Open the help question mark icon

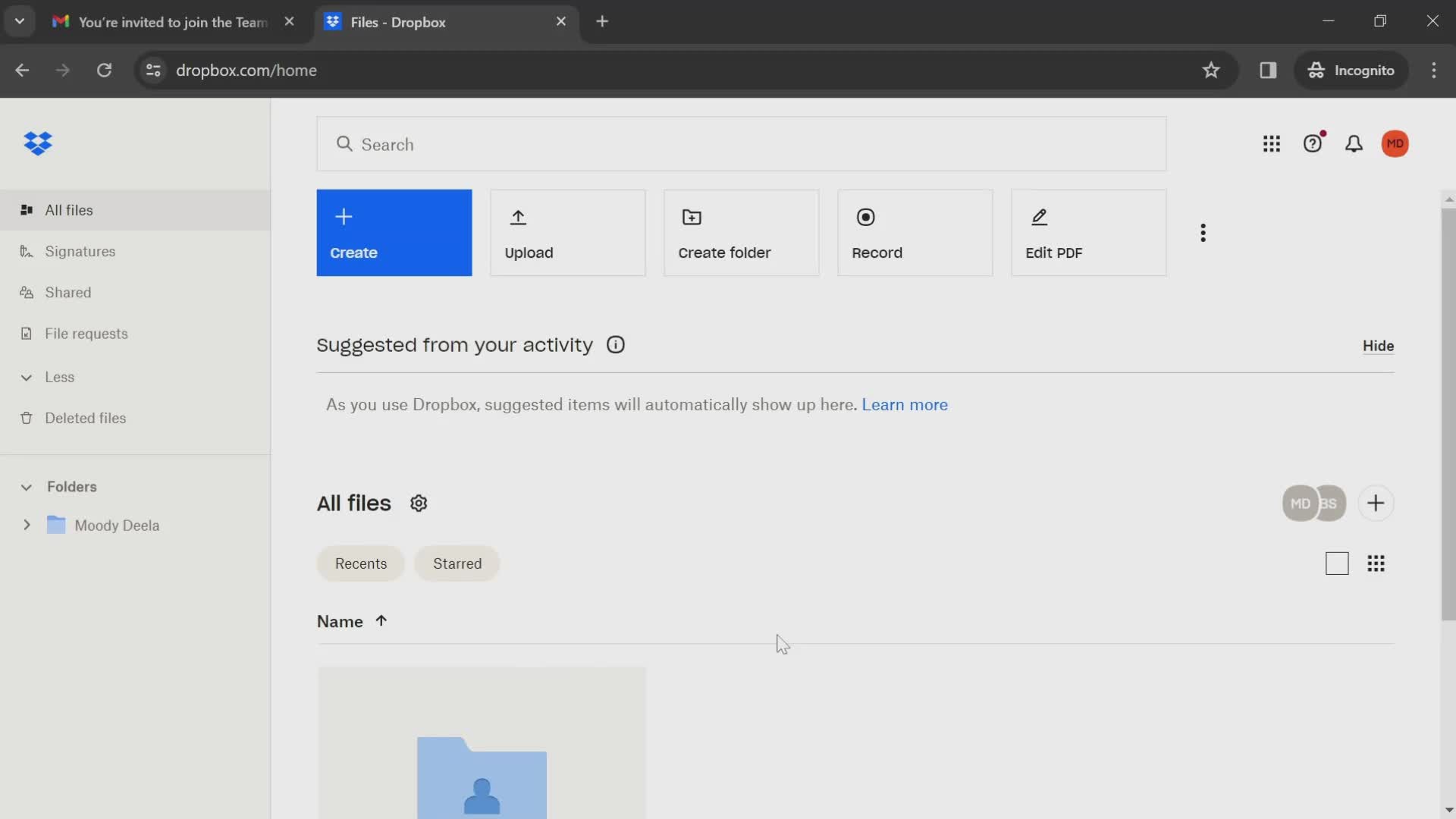pos(1313,144)
